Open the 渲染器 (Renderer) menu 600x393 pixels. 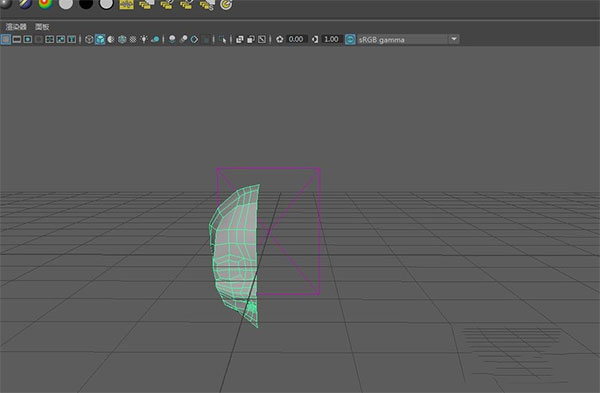(16, 27)
